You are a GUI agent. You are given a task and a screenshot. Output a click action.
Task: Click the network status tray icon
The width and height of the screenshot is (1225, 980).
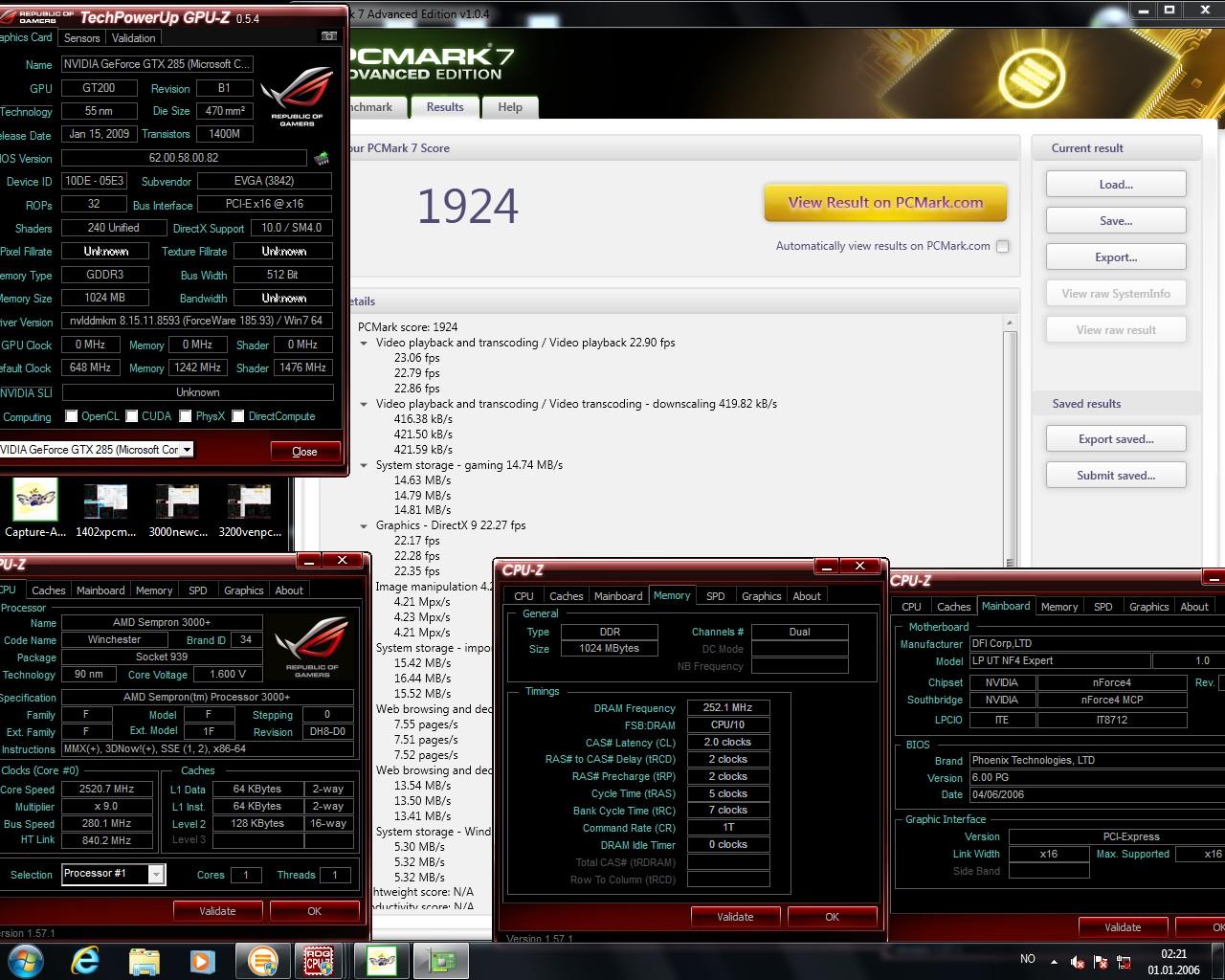1124,961
